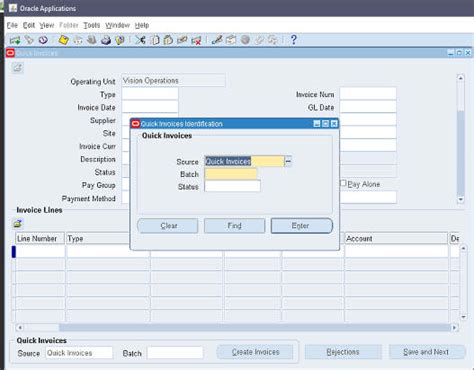
Task: Click the lines scrollbar right arrow
Action: coord(454,328)
